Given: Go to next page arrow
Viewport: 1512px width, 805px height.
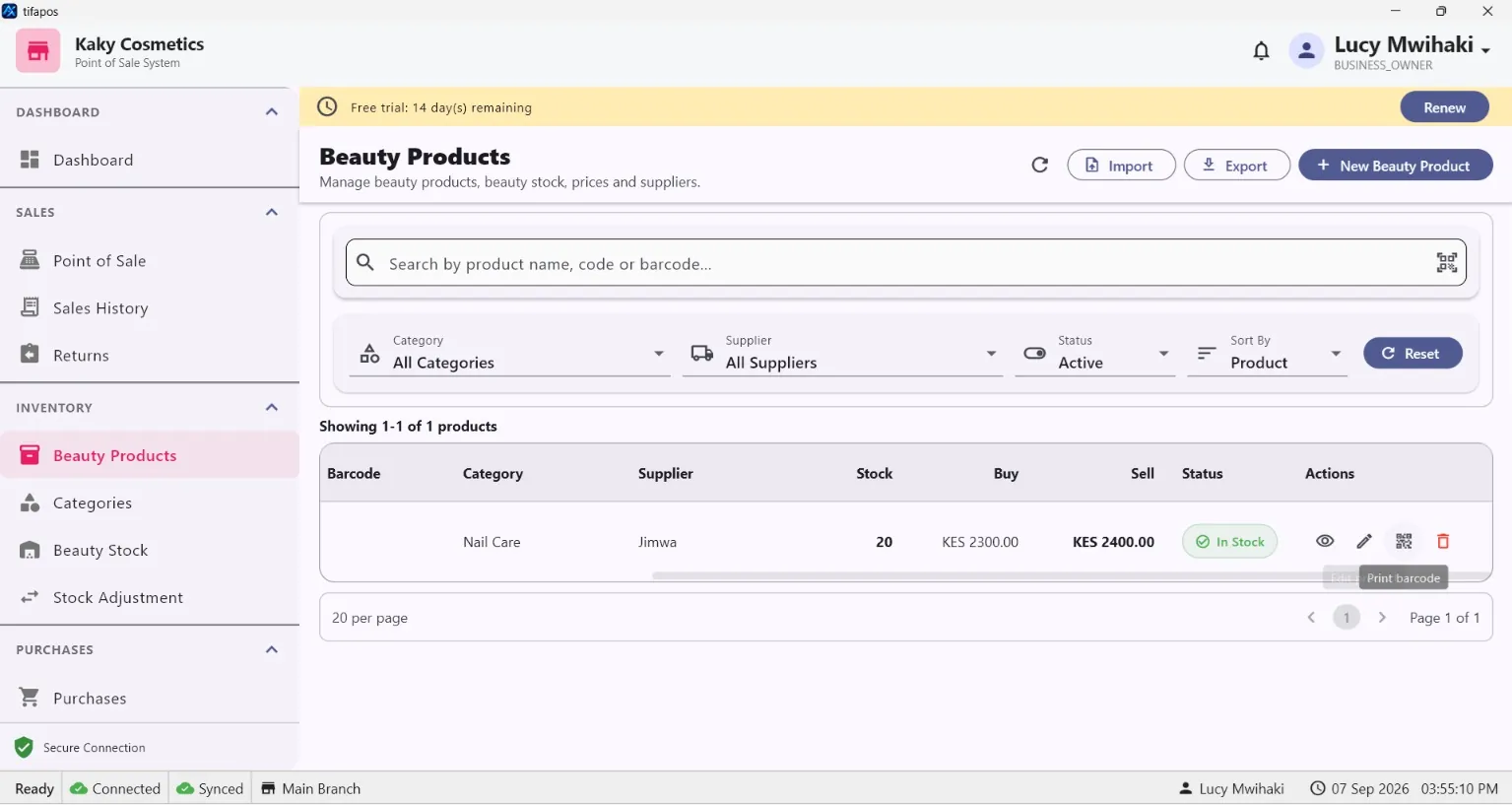Looking at the screenshot, I should pos(1382,618).
